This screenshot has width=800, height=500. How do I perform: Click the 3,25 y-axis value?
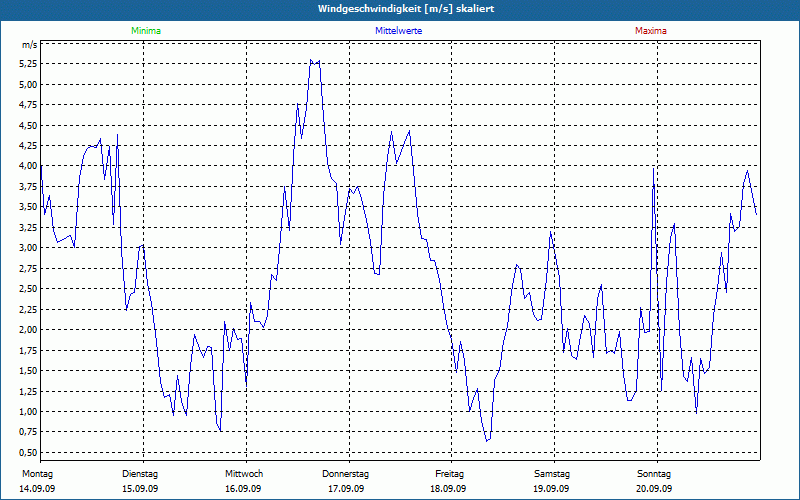coord(30,227)
